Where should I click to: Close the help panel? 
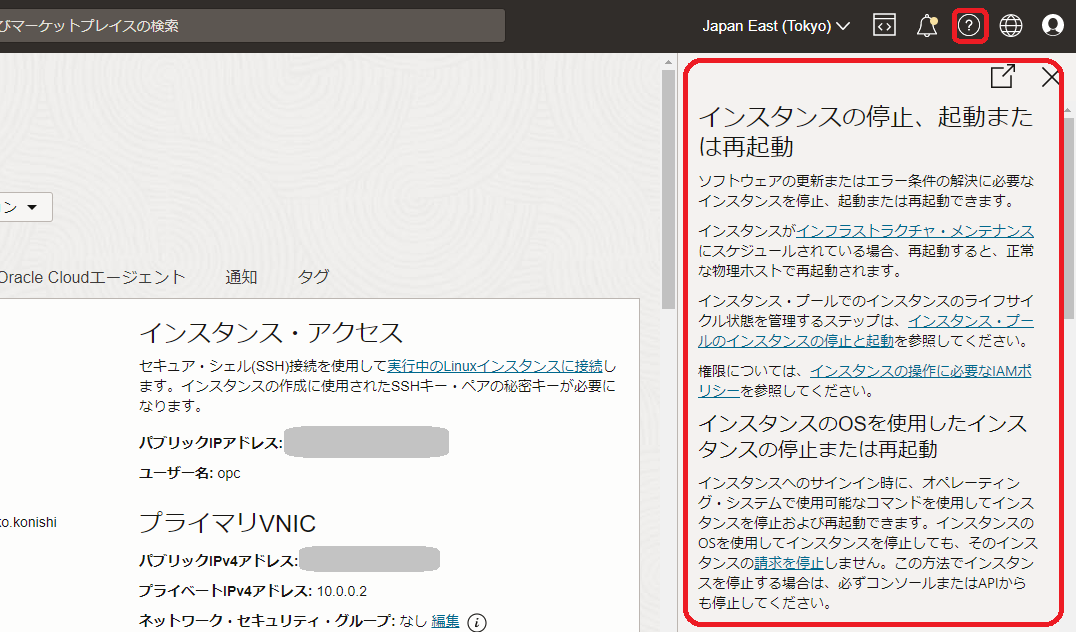[1050, 76]
